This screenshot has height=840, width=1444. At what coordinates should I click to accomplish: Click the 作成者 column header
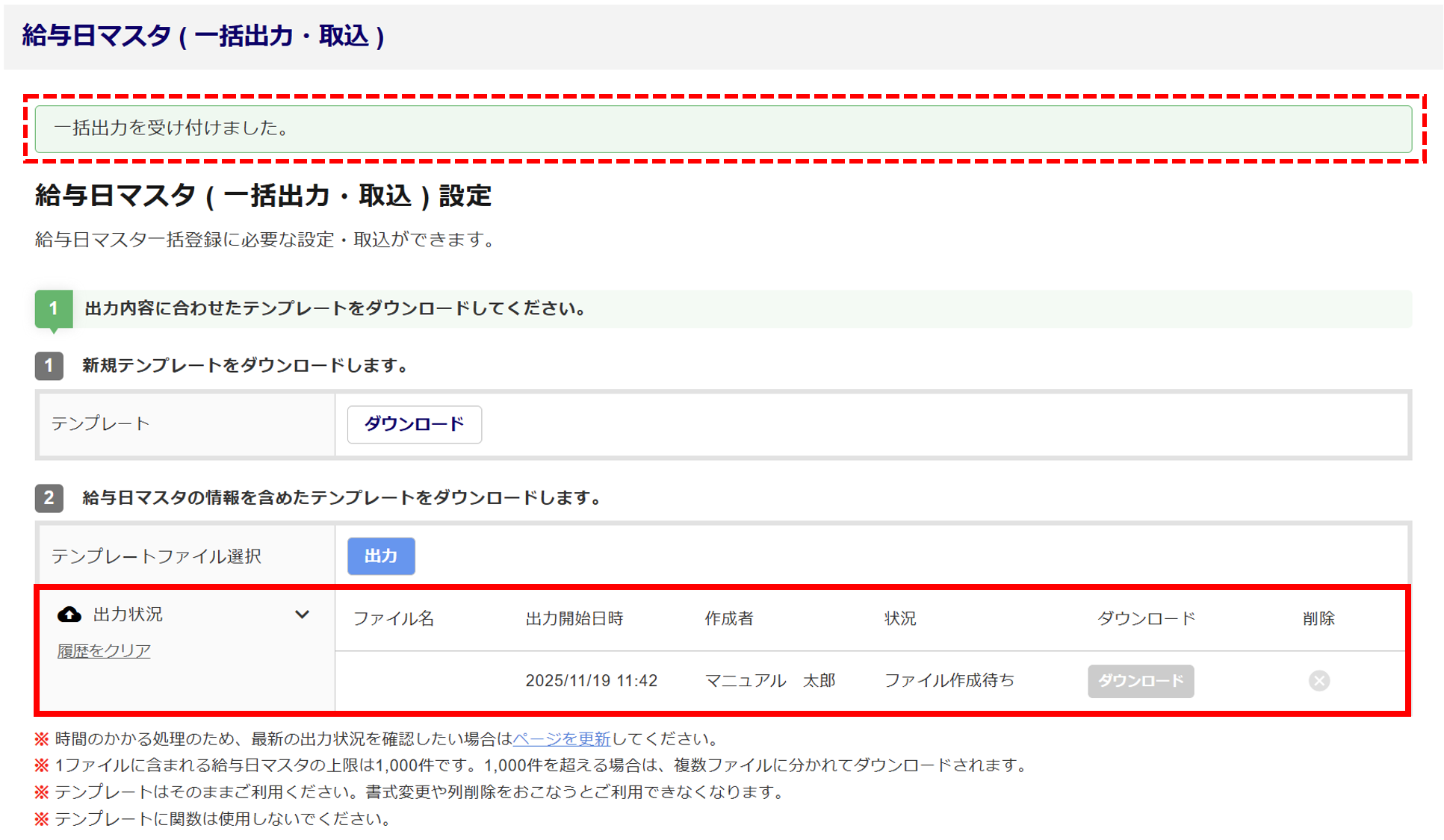click(x=729, y=618)
